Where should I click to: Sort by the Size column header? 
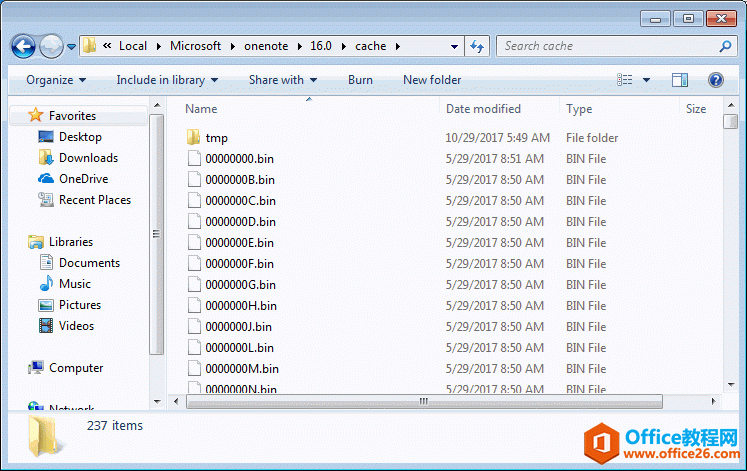696,109
